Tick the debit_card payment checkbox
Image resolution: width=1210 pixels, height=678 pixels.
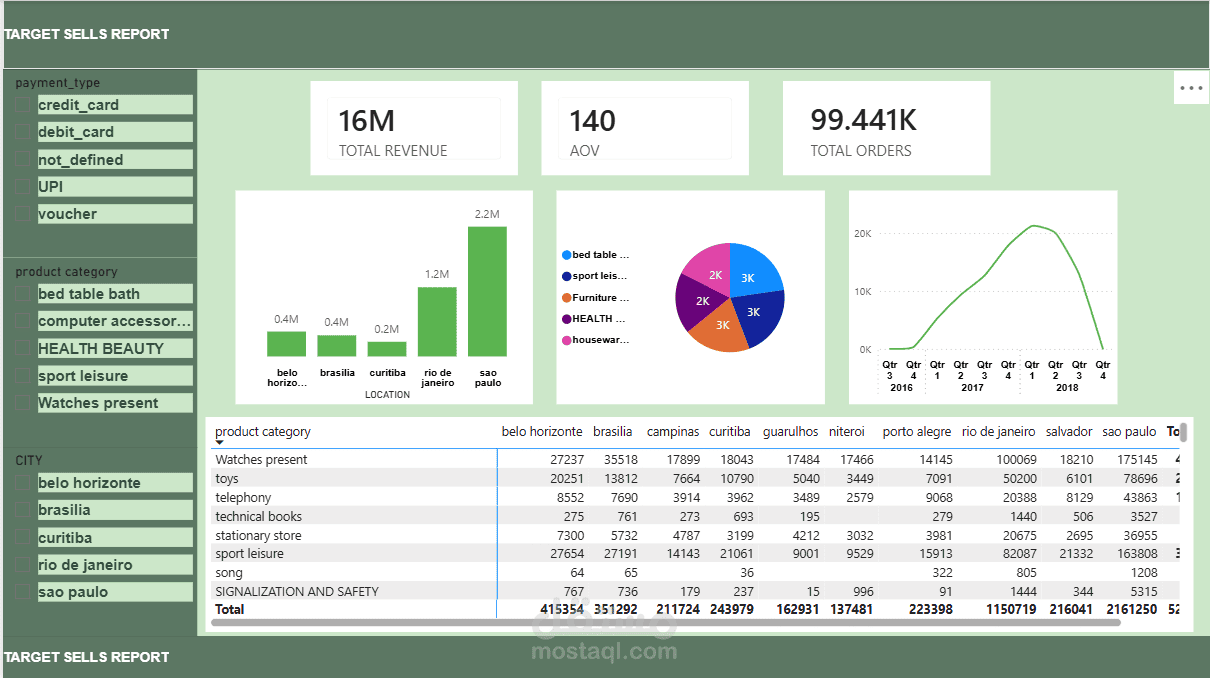pyautogui.click(x=25, y=132)
